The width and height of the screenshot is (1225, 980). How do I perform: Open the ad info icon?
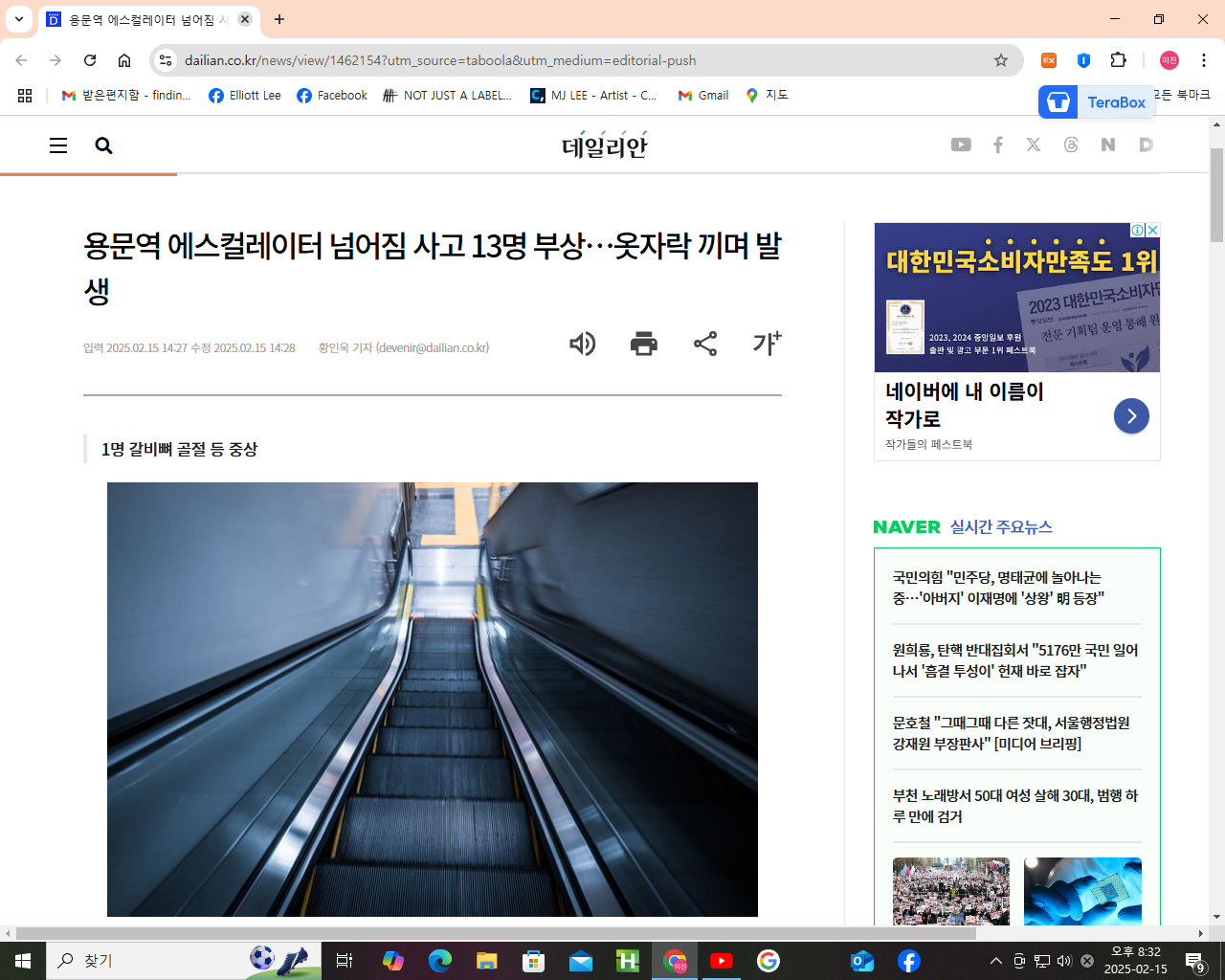pyautogui.click(x=1138, y=230)
